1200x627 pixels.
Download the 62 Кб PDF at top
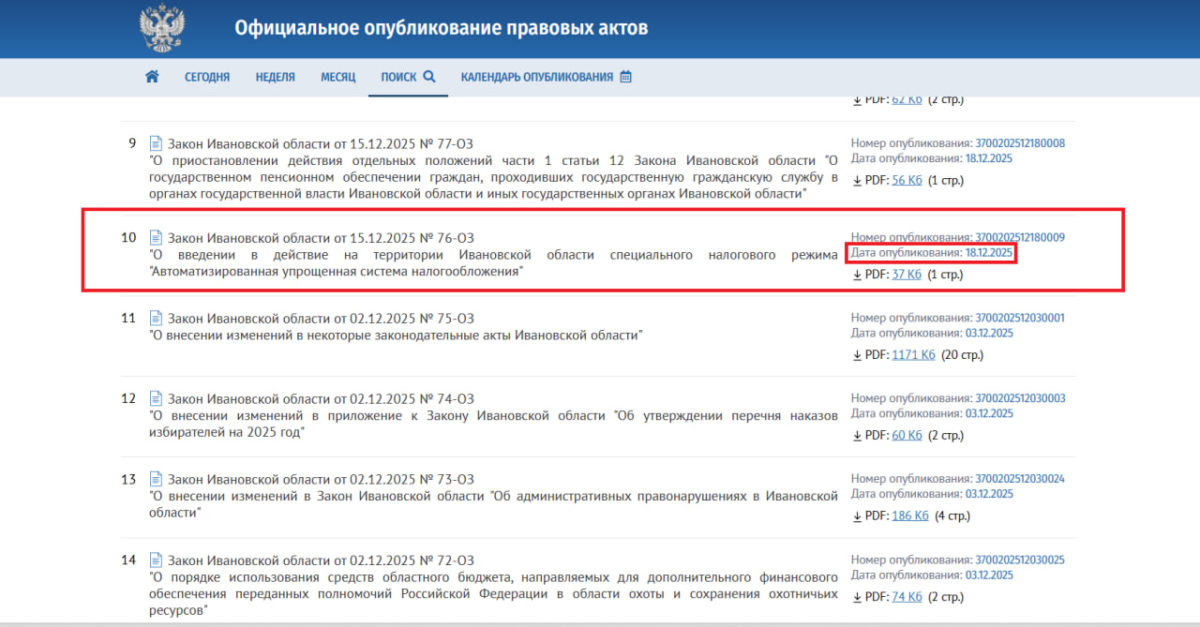tap(906, 100)
